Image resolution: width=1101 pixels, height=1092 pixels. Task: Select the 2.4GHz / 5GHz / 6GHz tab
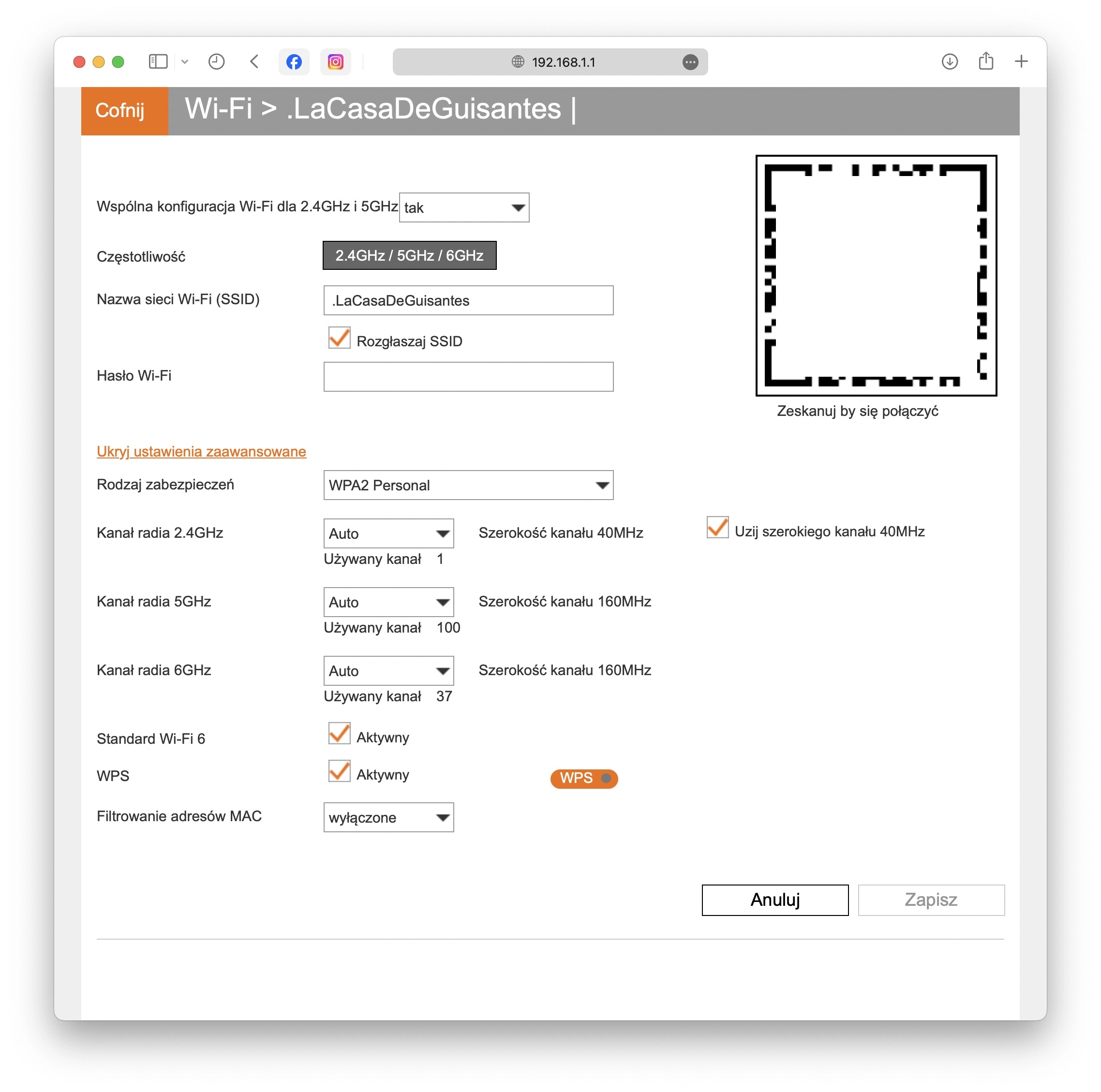pyautogui.click(x=409, y=255)
